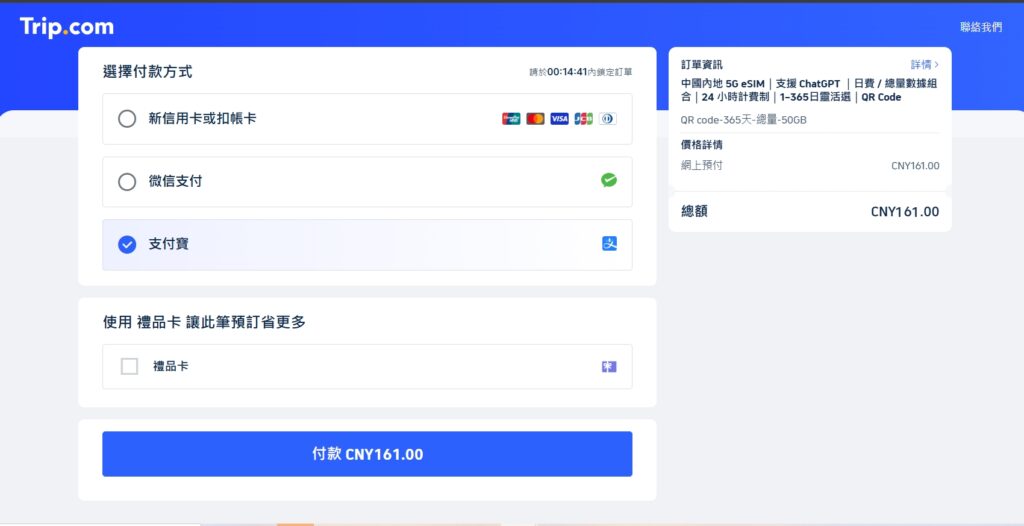The image size is (1024, 526).
Task: Open 聯絡我們 link in header
Action: pyautogui.click(x=981, y=27)
